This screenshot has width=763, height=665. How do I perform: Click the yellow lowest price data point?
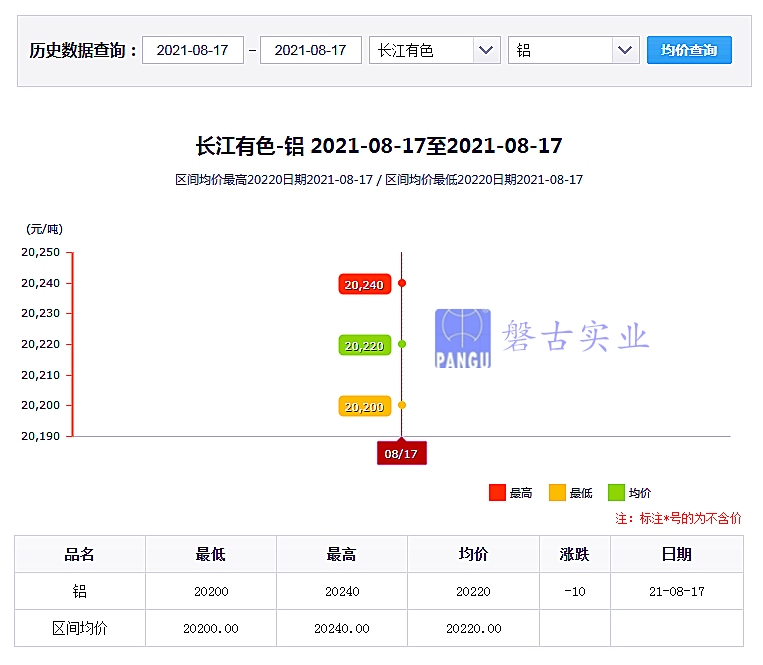click(x=402, y=405)
